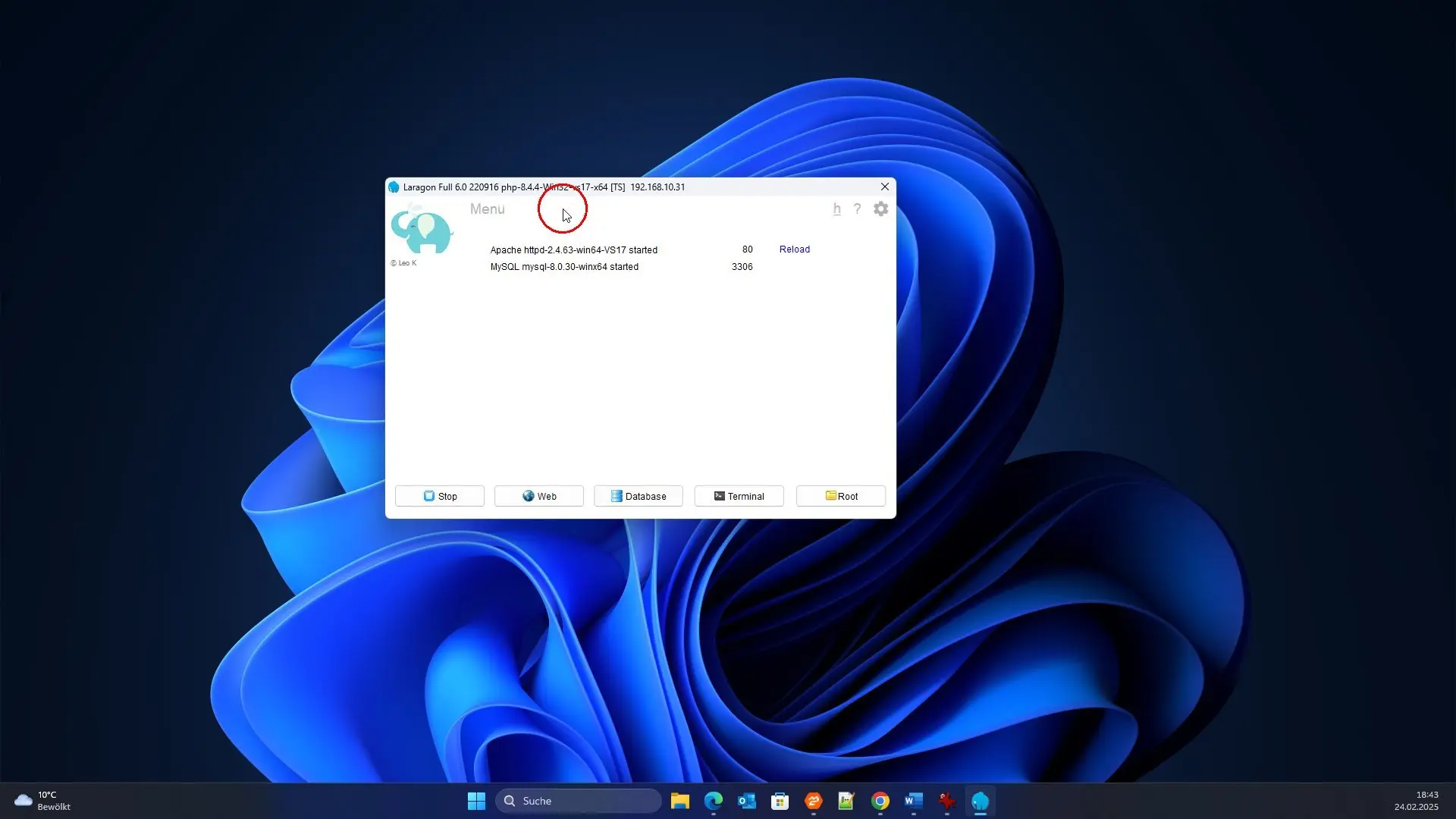Screen dimensions: 1456x819
Task: Select the Apache httpd-2.4.63 started text
Action: 573,249
